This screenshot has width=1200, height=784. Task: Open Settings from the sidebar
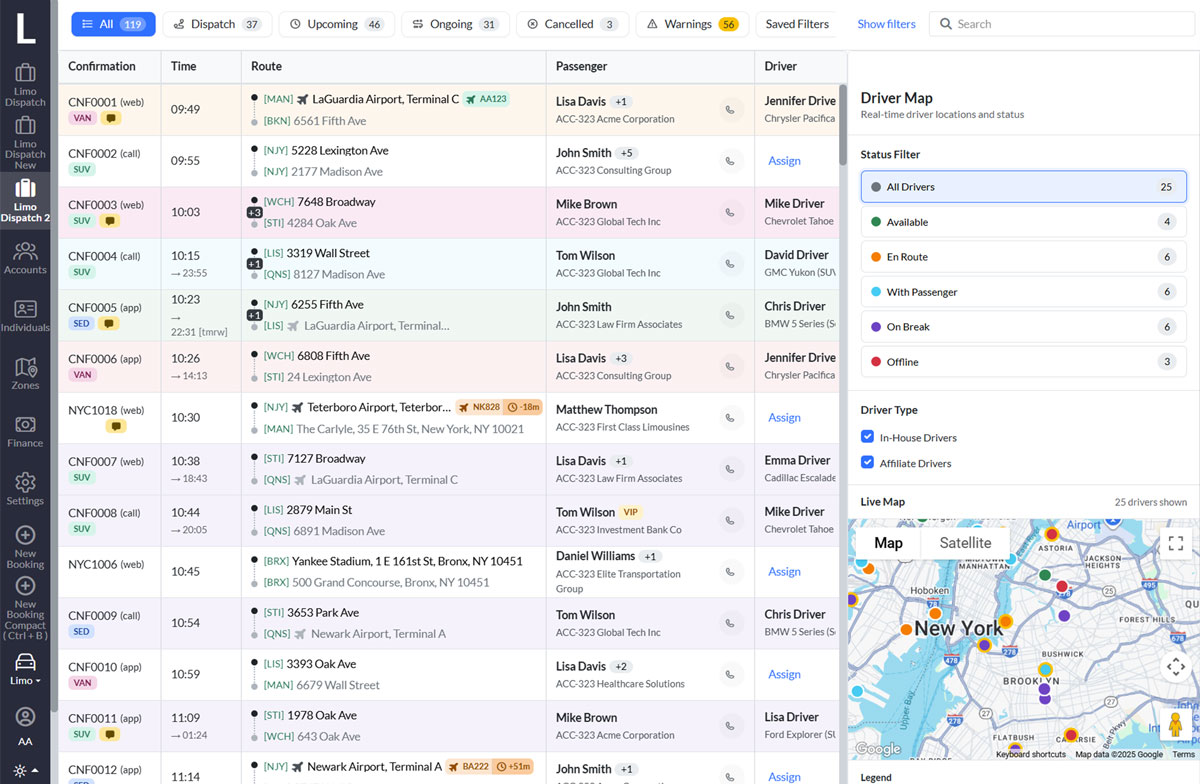click(25, 487)
